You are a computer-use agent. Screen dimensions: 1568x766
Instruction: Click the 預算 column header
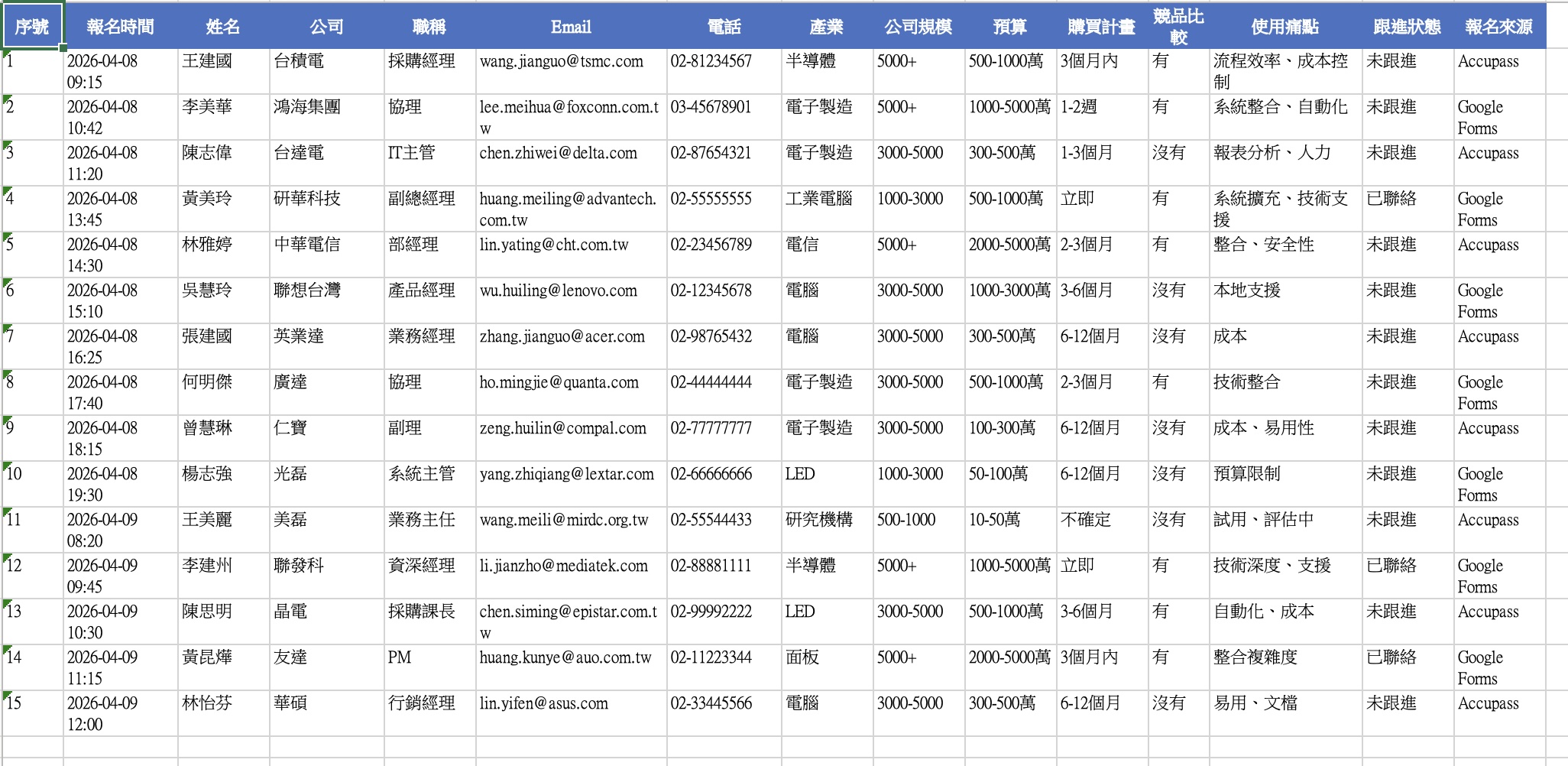click(1010, 26)
